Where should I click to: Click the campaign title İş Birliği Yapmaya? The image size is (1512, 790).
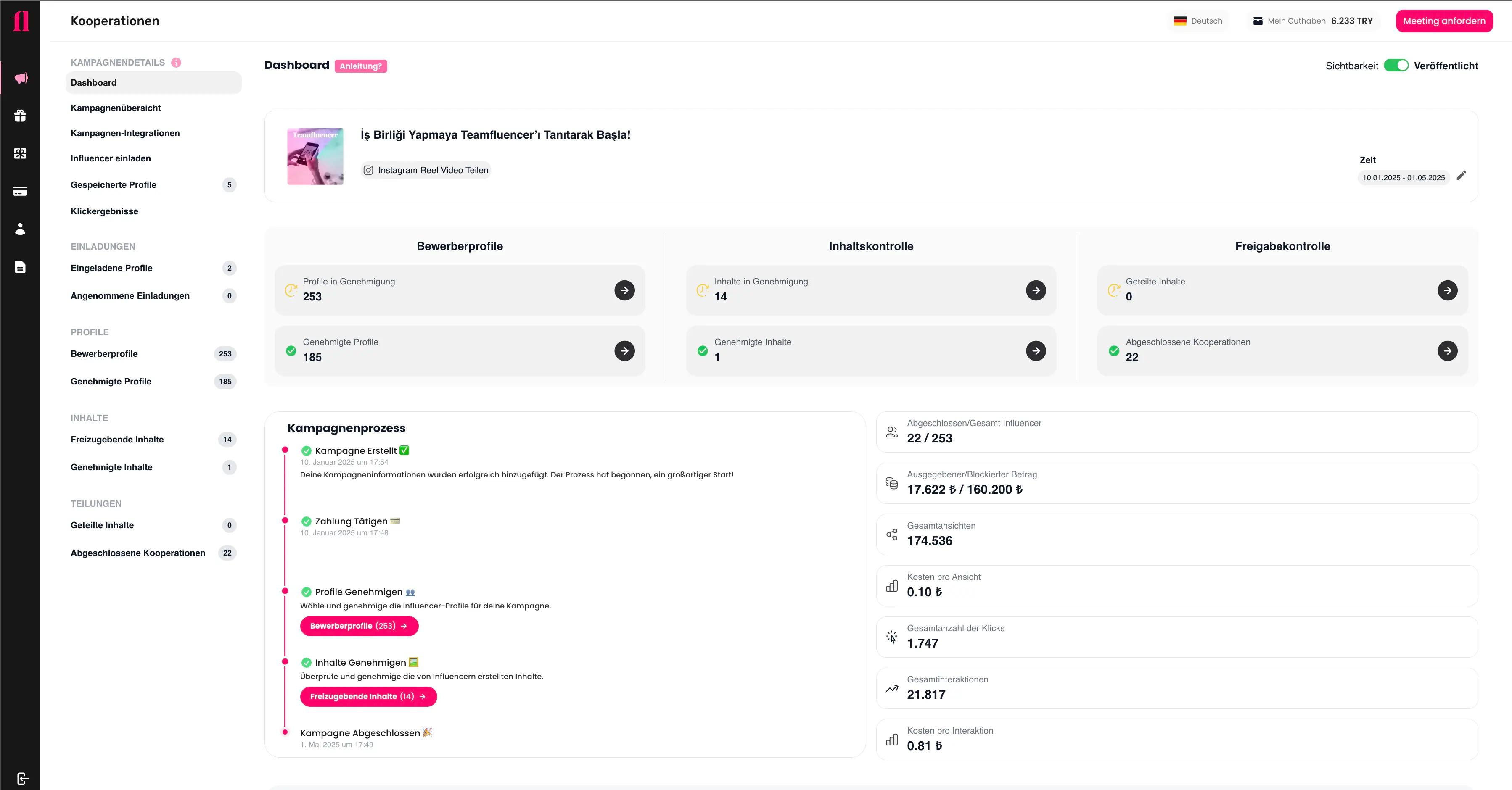pyautogui.click(x=495, y=134)
